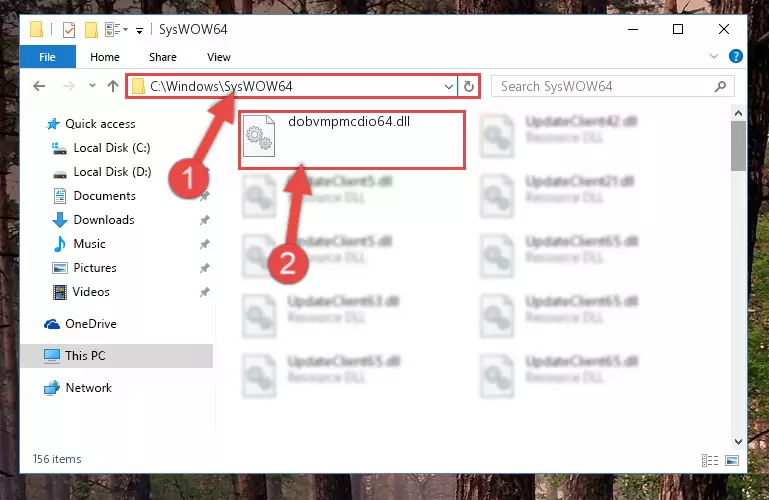Open the address bar history dropdown
The height and width of the screenshot is (500, 769).
click(448, 87)
